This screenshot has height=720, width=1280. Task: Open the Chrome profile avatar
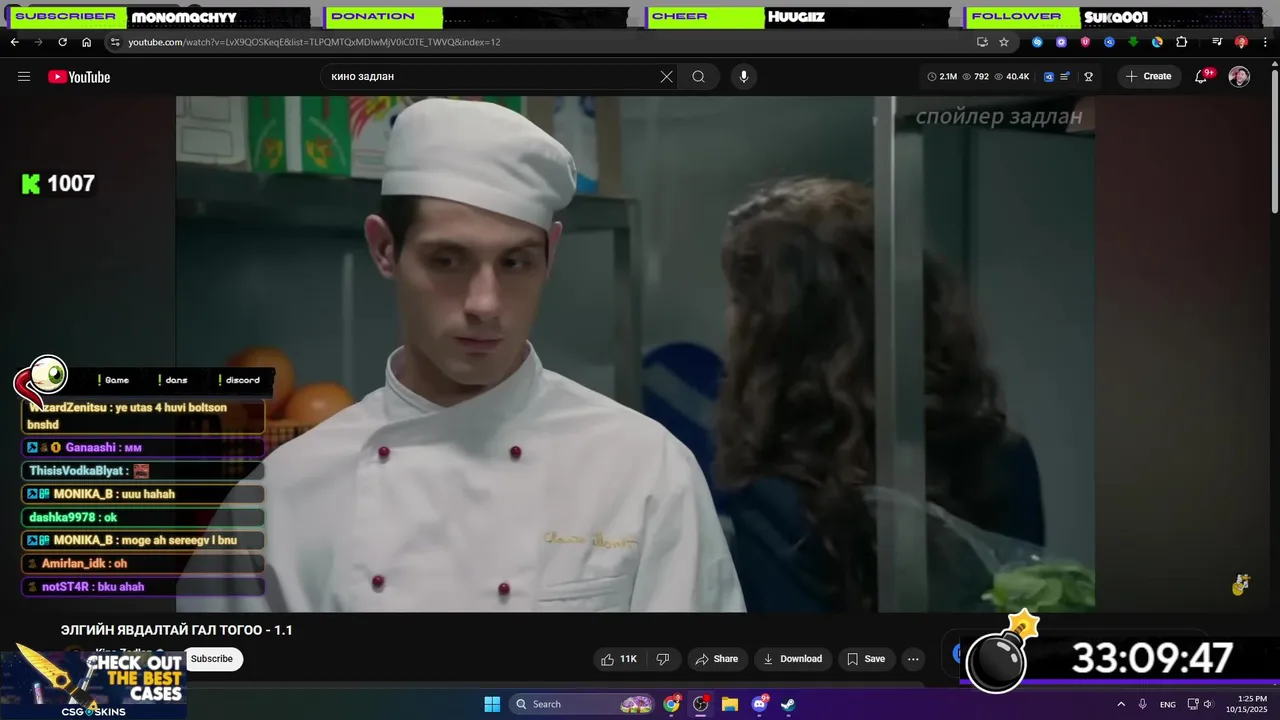1241,42
